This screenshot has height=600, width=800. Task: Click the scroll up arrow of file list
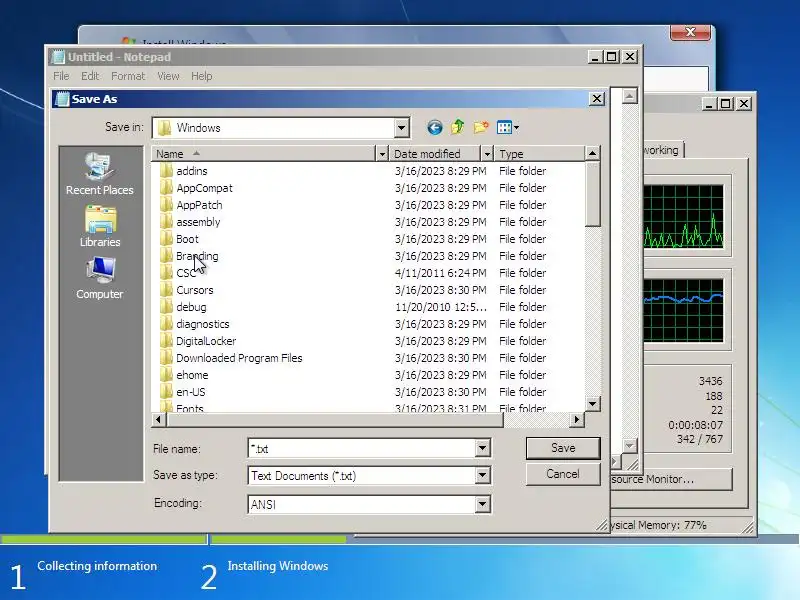pyautogui.click(x=592, y=153)
